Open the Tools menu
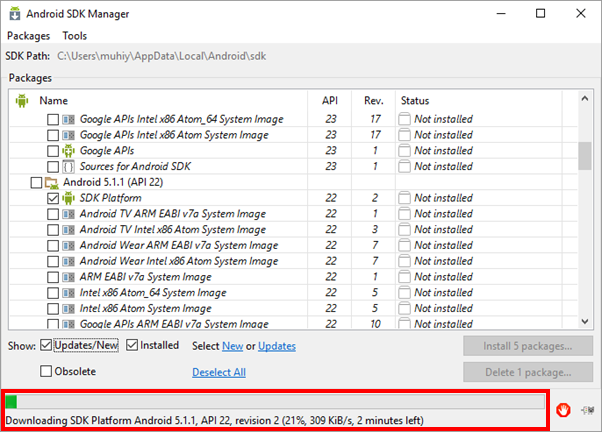 (75, 36)
